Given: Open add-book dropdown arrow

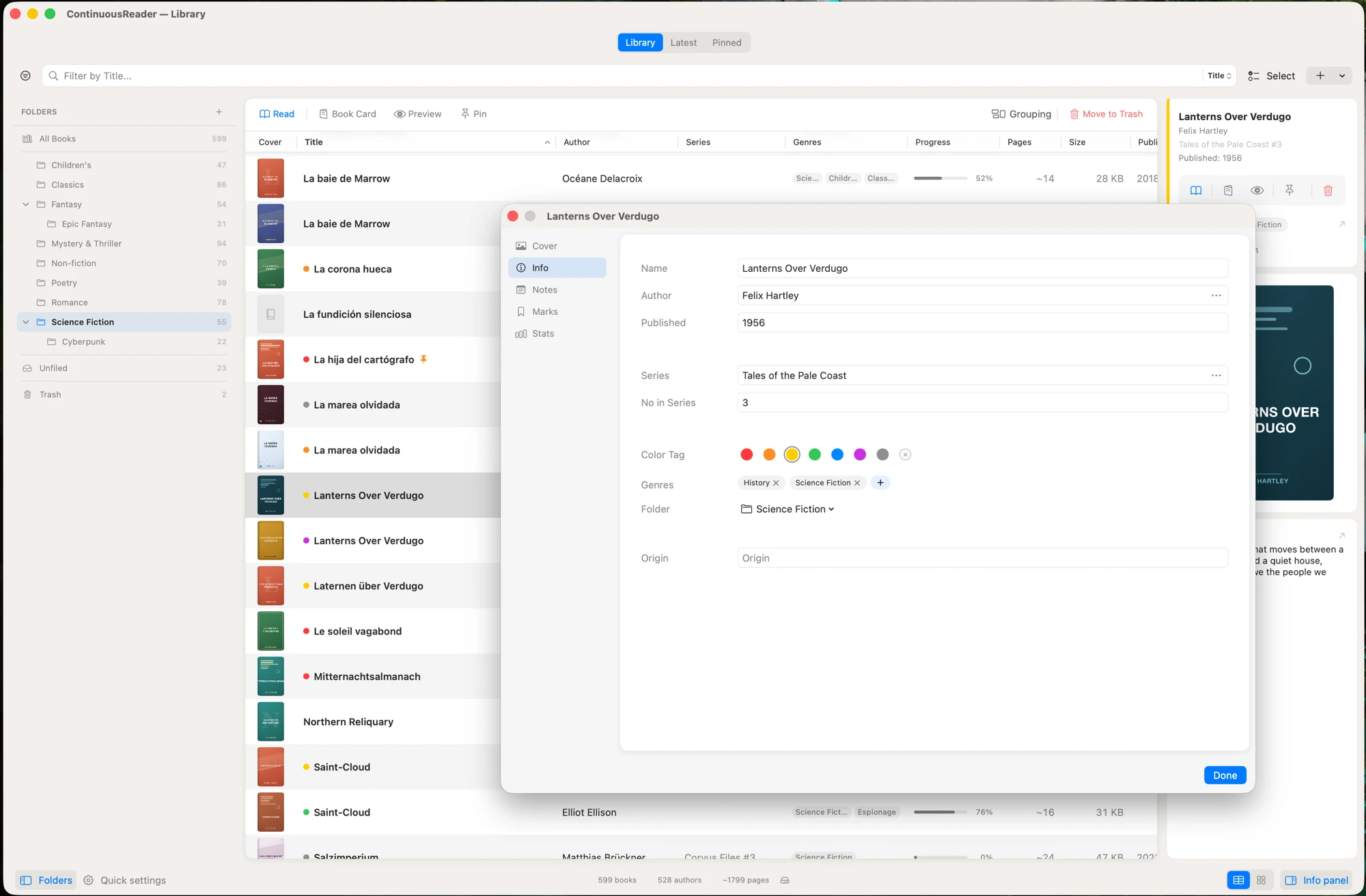Looking at the screenshot, I should [1342, 76].
